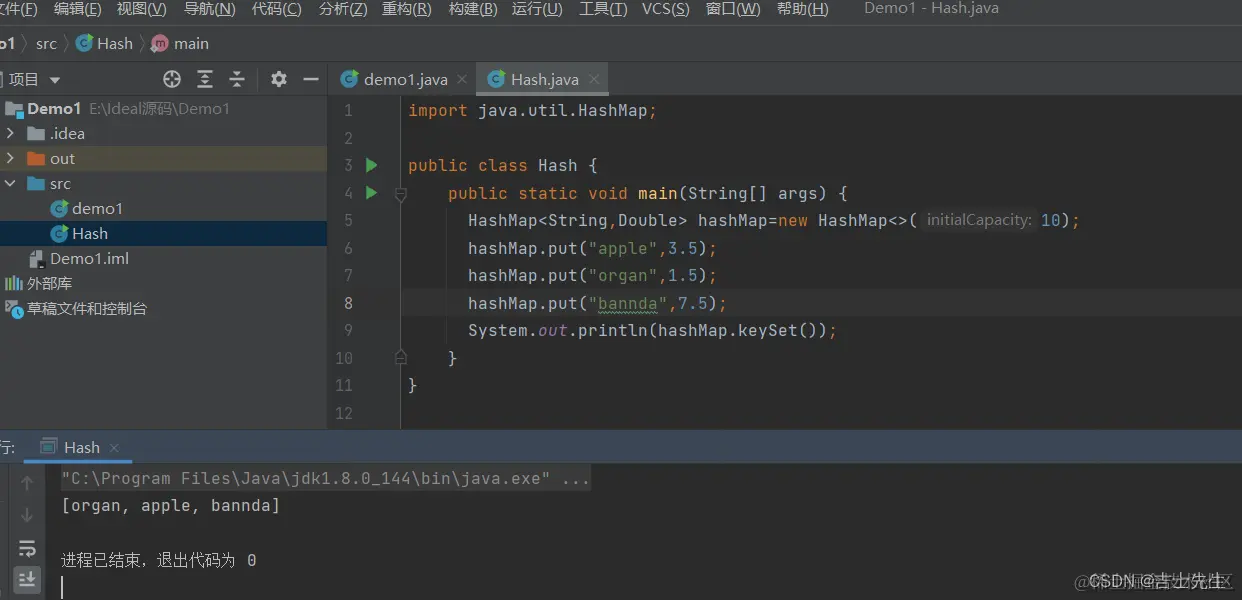
Task: Open the 分析(Z) menu
Action: 343,9
